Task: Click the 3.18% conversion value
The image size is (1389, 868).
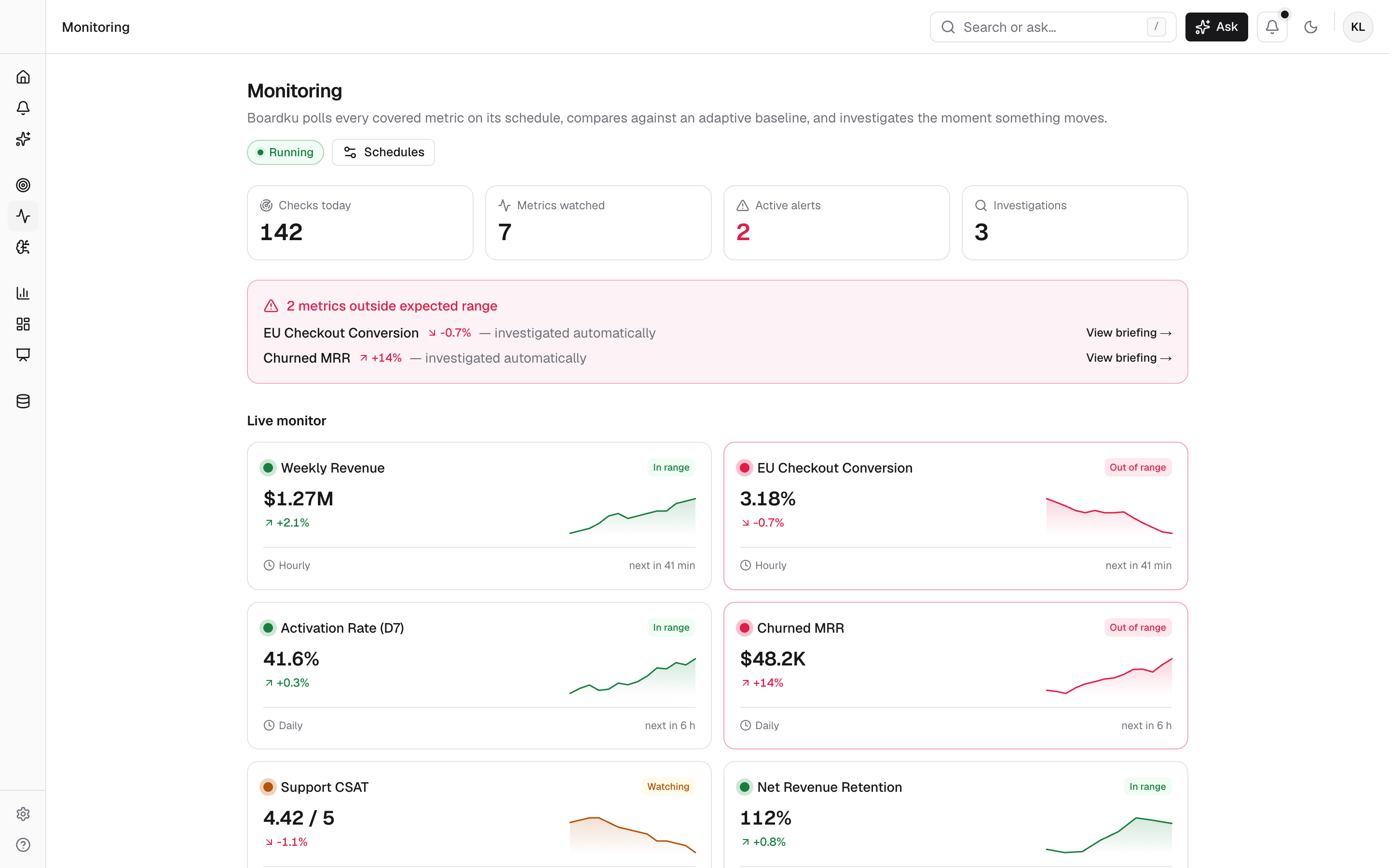Action: coord(767,498)
